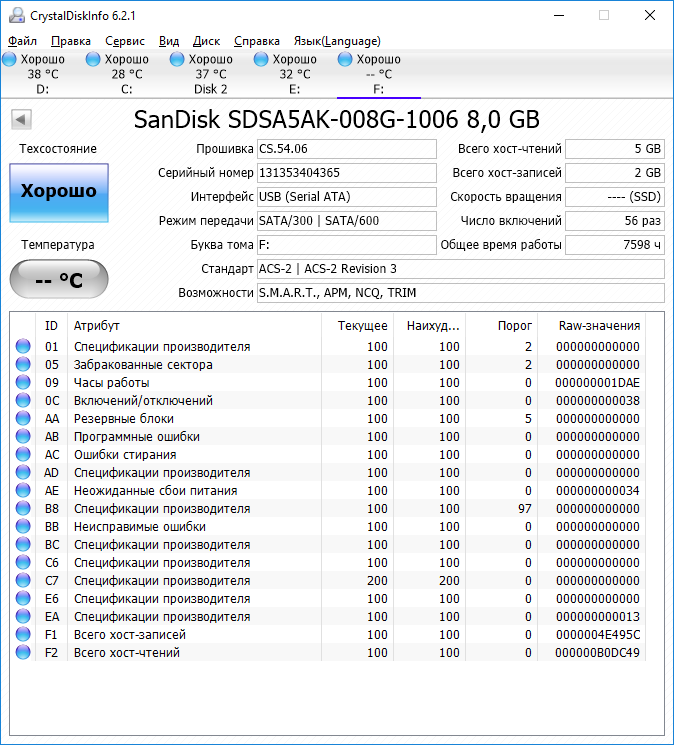Minimize the CrystalDiskInfo window

(x=559, y=16)
